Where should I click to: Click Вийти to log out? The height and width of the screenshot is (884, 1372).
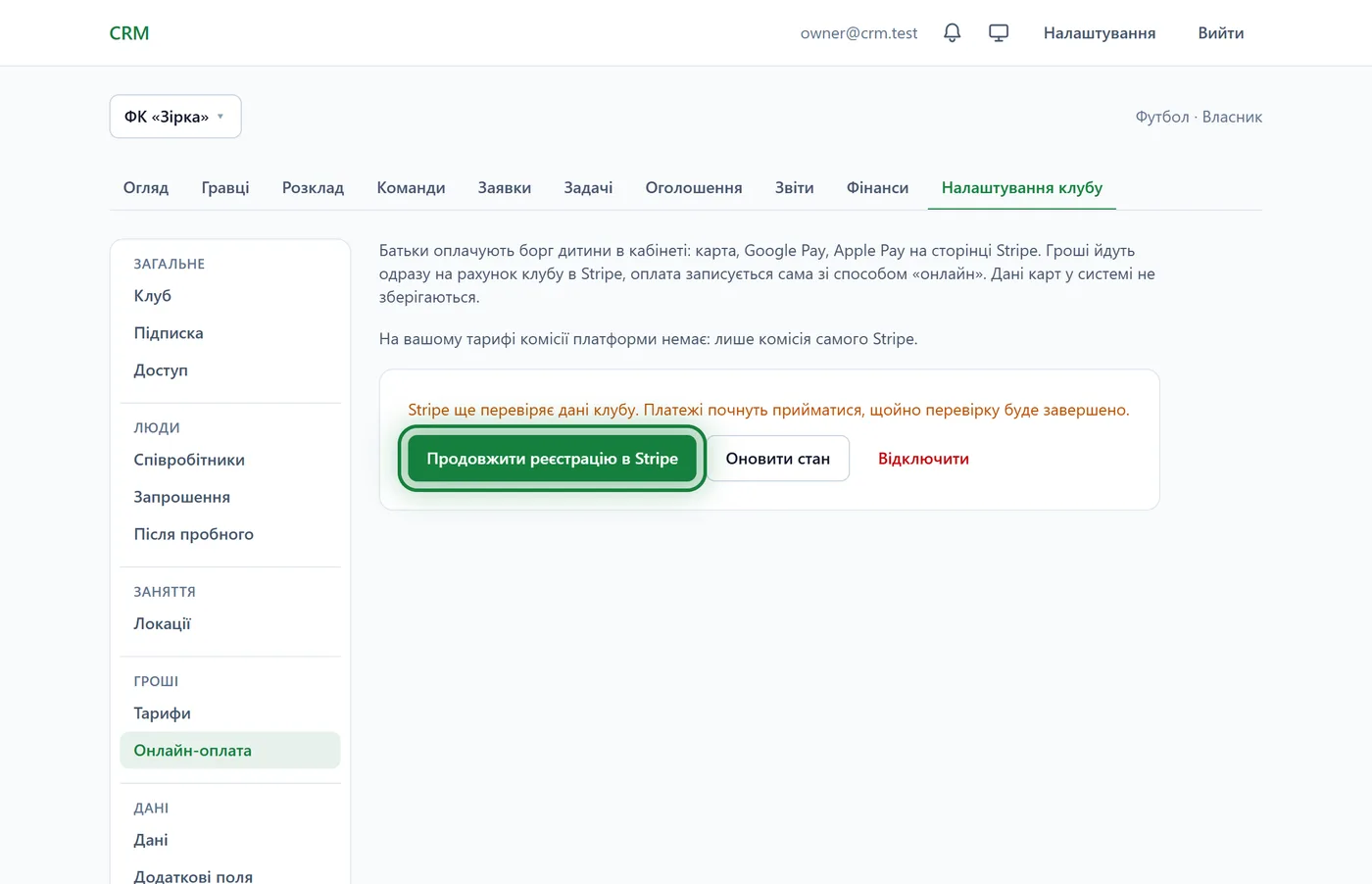coord(1221,32)
